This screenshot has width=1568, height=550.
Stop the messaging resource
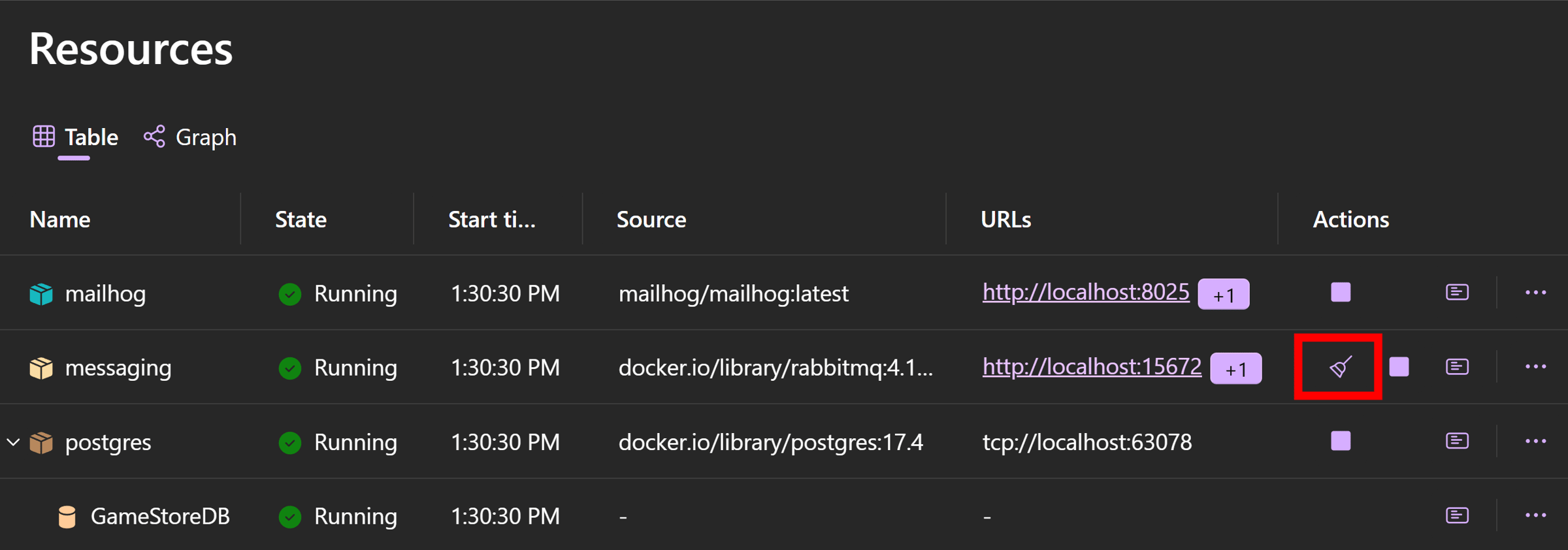pyautogui.click(x=1399, y=366)
